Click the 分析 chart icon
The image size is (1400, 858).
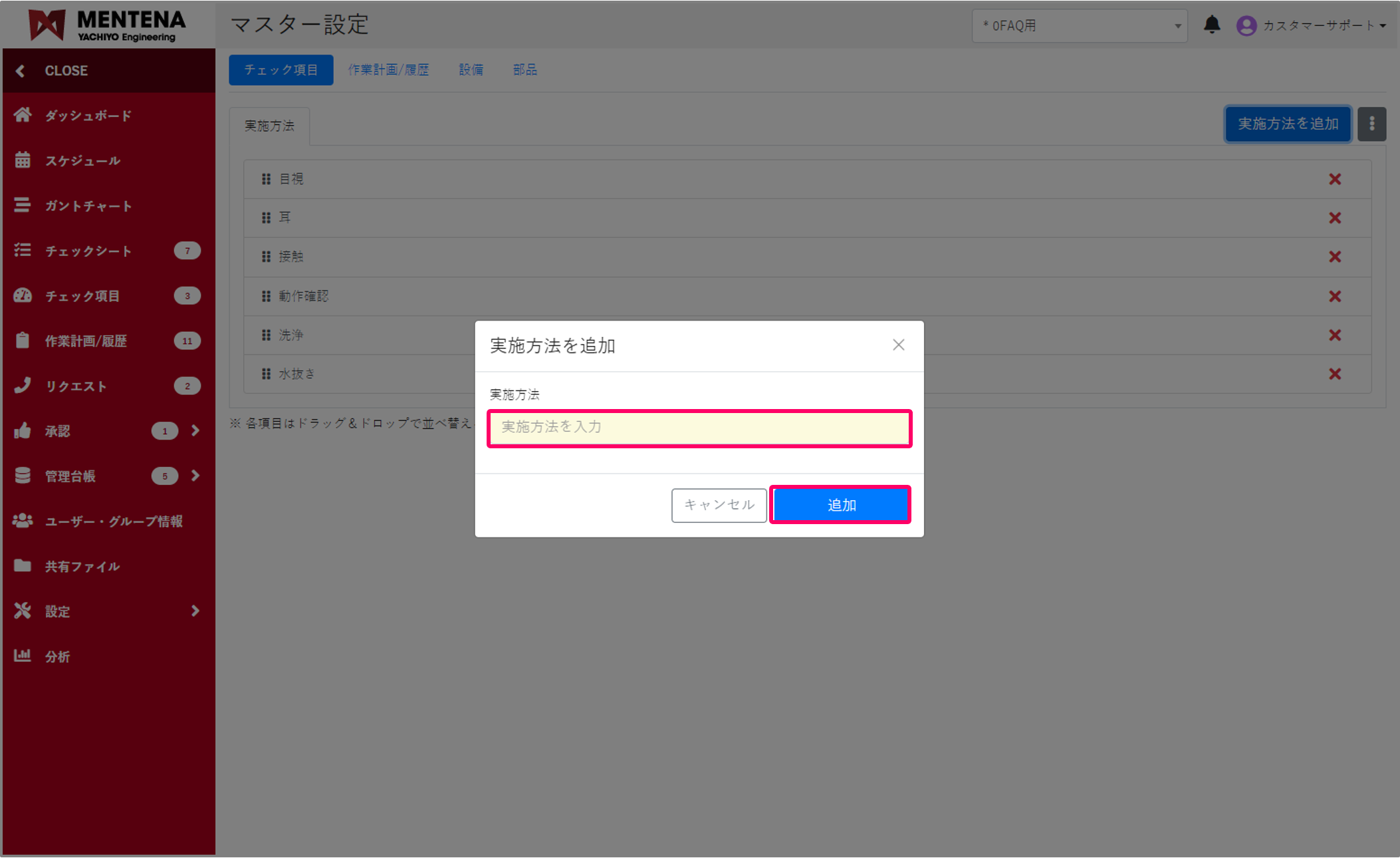point(23,656)
